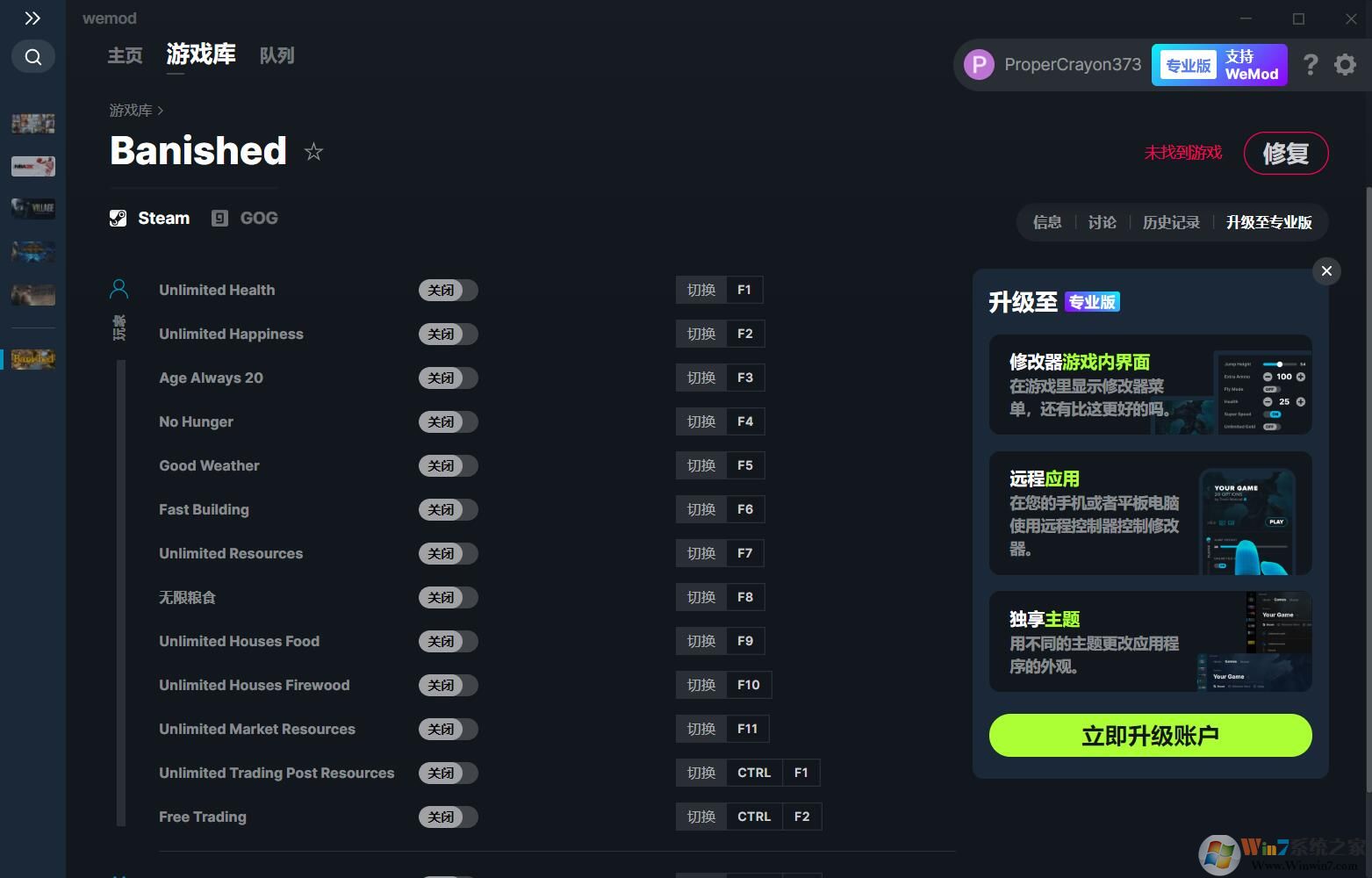
Task: Click the F6 key box for Fast Building
Action: [745, 509]
